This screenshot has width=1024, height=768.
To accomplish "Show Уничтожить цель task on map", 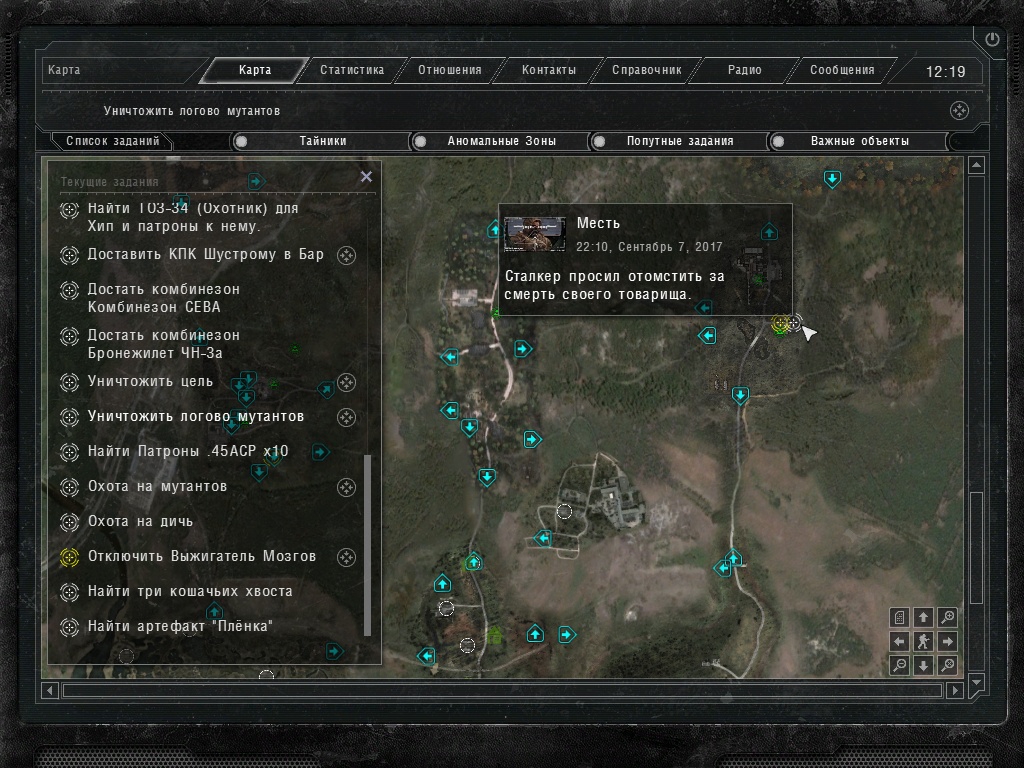I will click(346, 383).
